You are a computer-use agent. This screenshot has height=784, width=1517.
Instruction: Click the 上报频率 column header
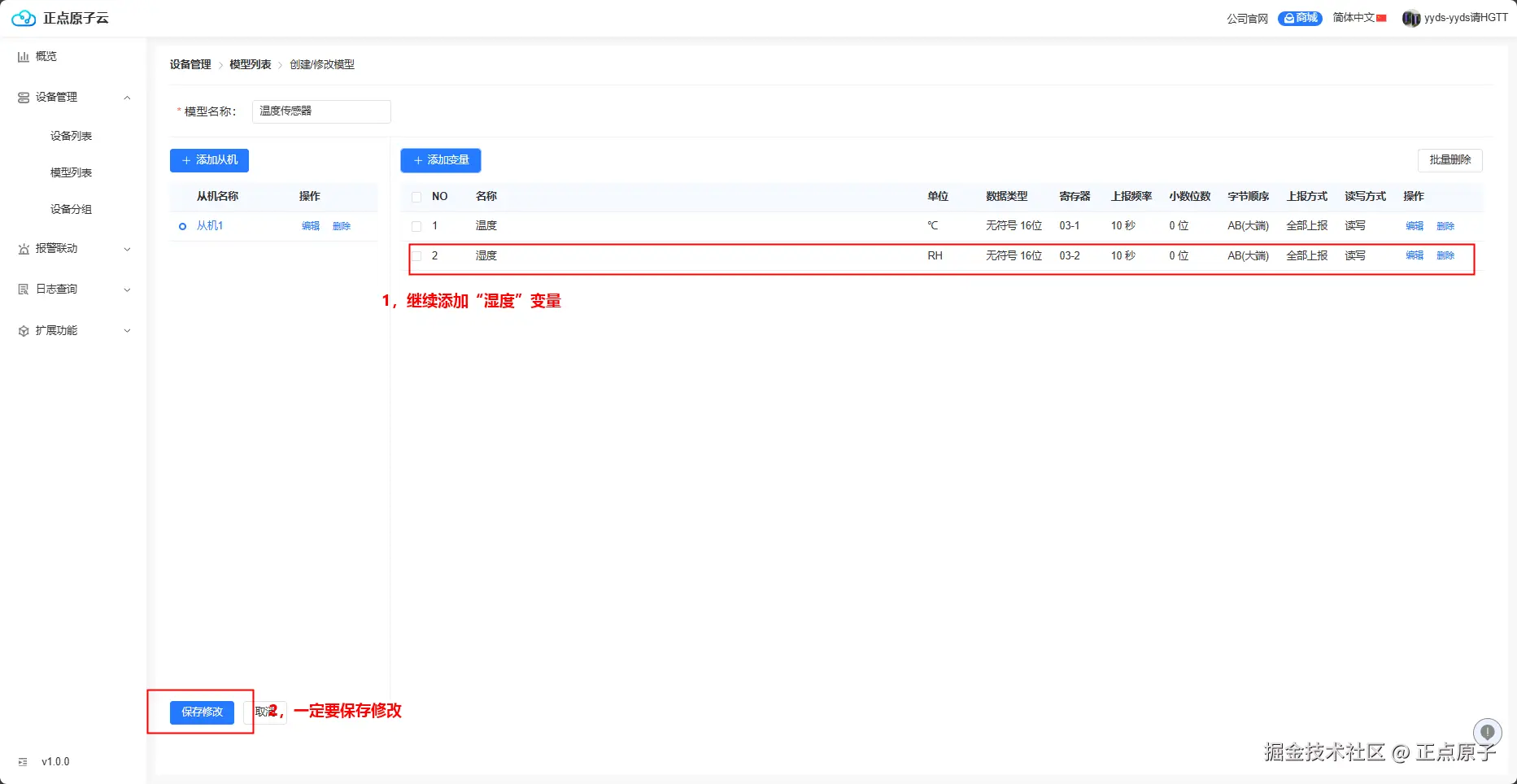(x=1131, y=197)
